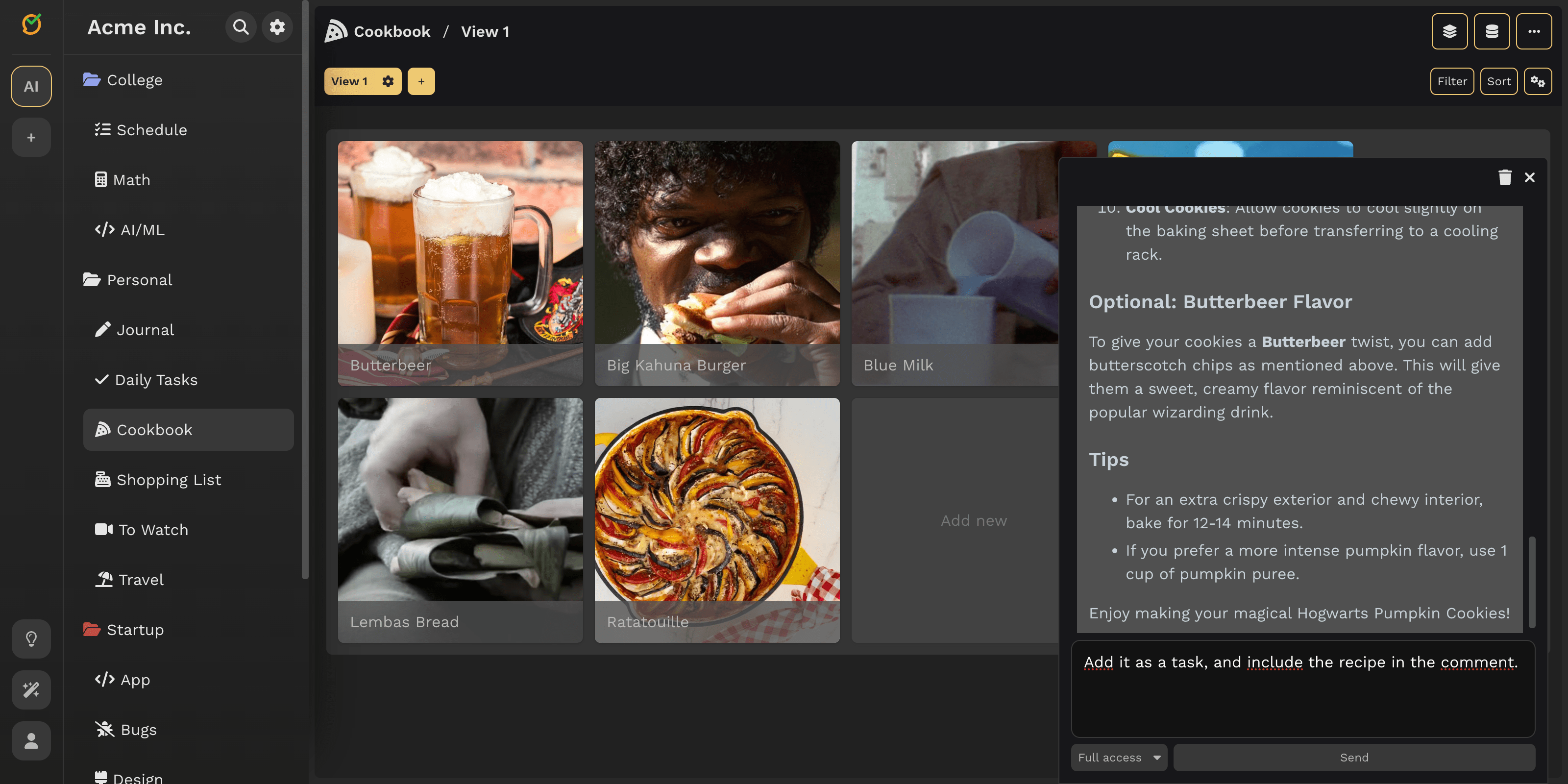Open view configuration gears icon
The height and width of the screenshot is (784, 1568).
pyautogui.click(x=1538, y=81)
